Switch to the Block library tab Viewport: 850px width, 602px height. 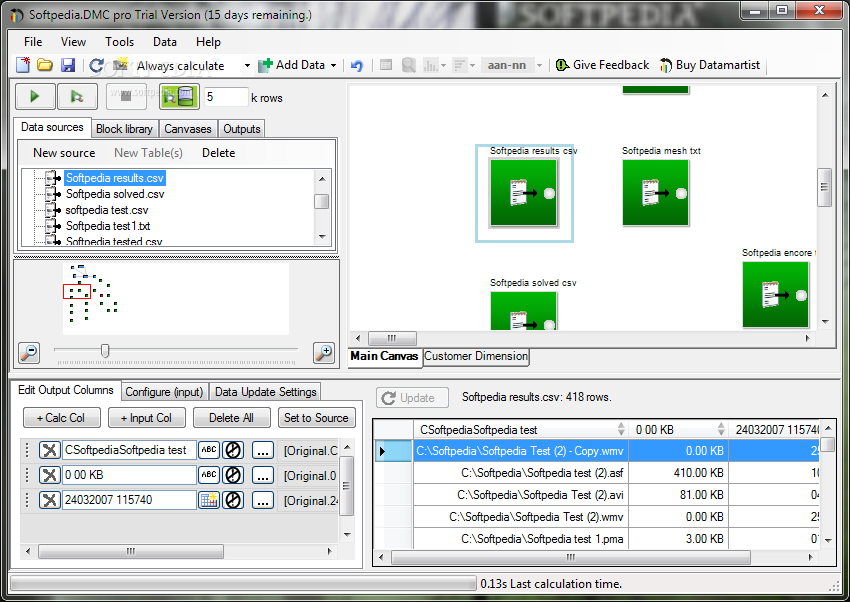(x=124, y=129)
